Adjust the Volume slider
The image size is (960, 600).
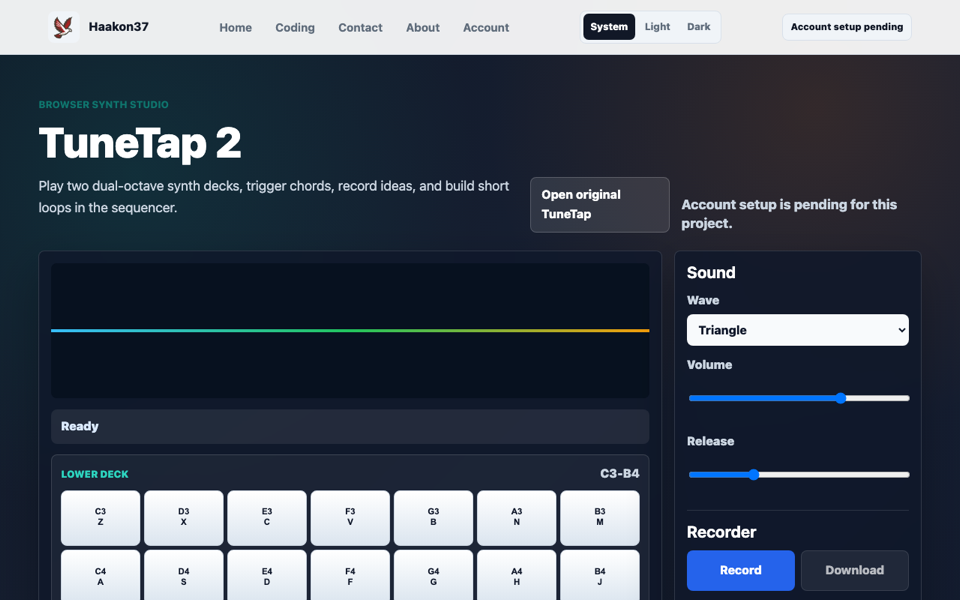pos(799,398)
